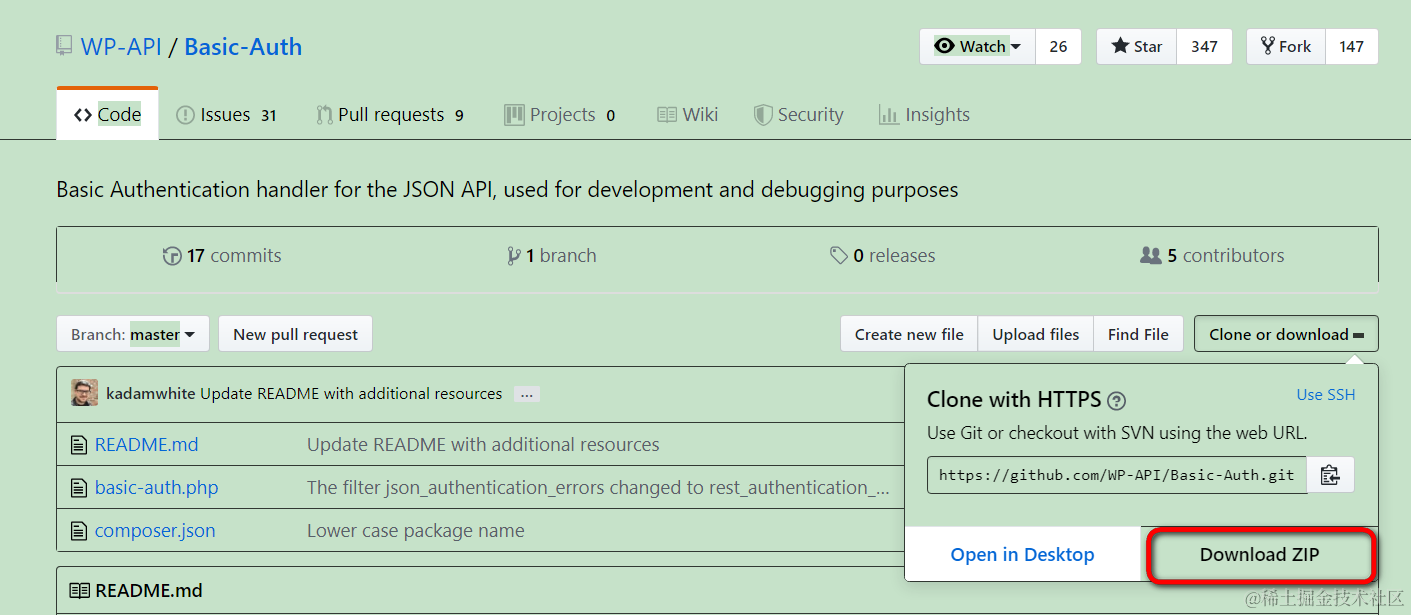1411x615 pixels.
Task: Click the help icon beside Clone with HTTPS
Action: 1117,401
